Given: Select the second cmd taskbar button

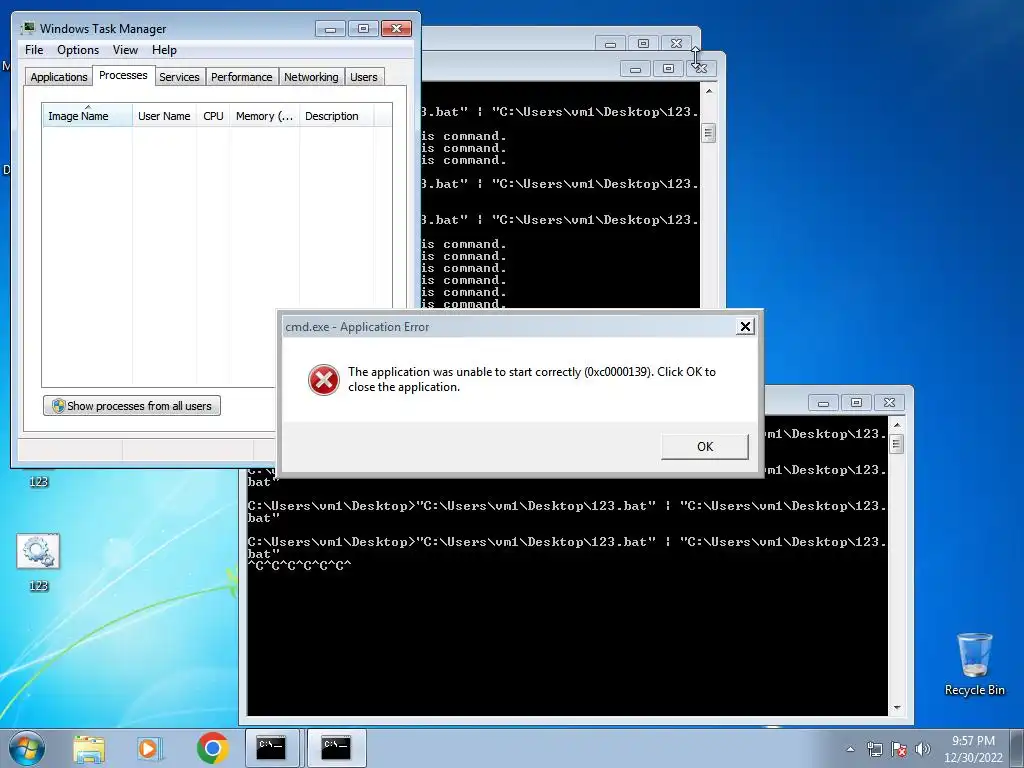Looking at the screenshot, I should pyautogui.click(x=336, y=748).
